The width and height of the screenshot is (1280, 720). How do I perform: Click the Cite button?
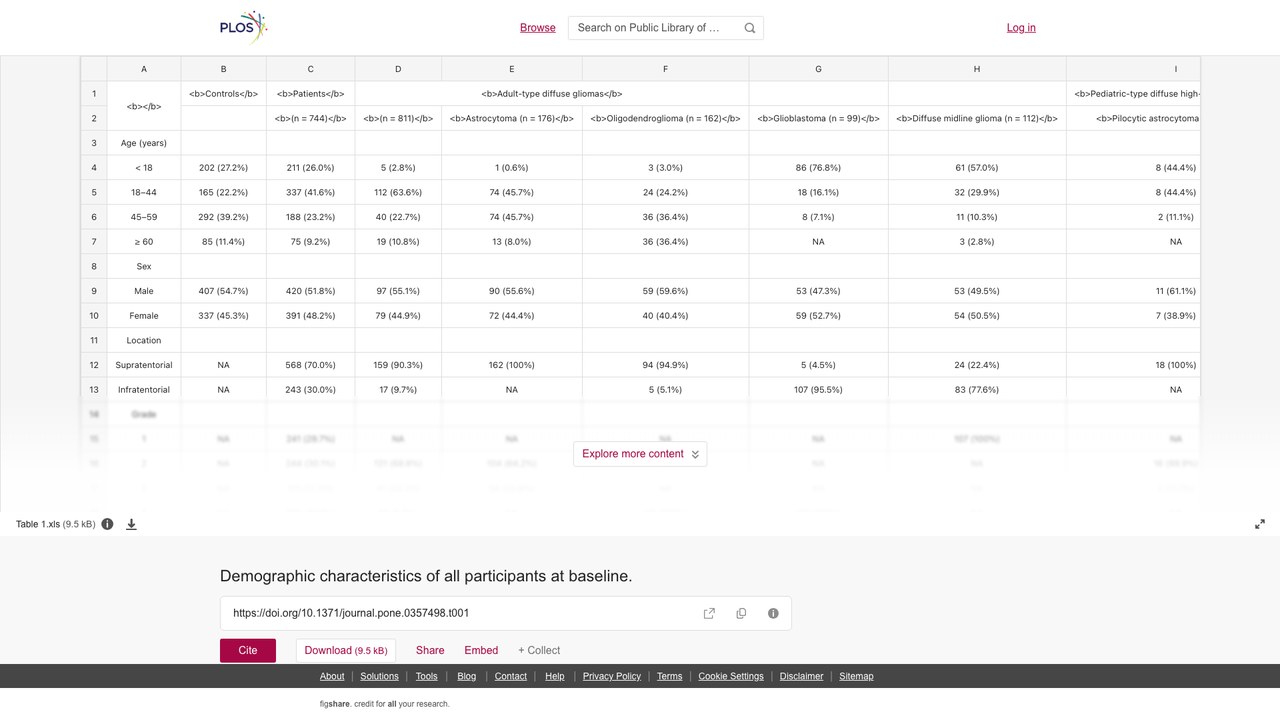click(248, 650)
